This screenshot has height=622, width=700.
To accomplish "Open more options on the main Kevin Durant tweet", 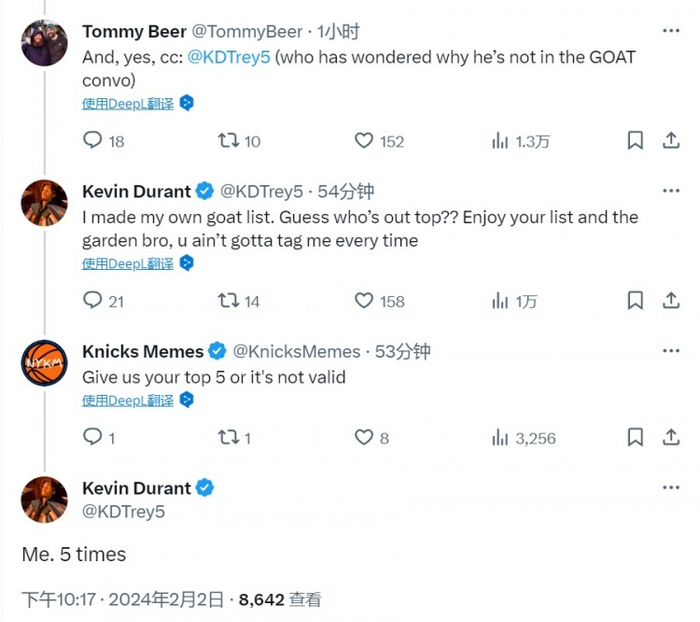I will (670, 488).
